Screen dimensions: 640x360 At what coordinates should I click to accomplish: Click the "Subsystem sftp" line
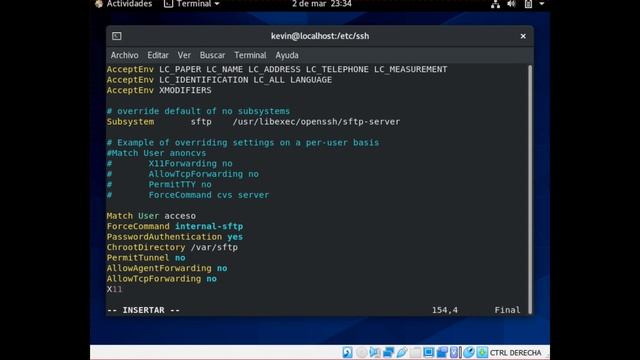pyautogui.click(x=253, y=122)
